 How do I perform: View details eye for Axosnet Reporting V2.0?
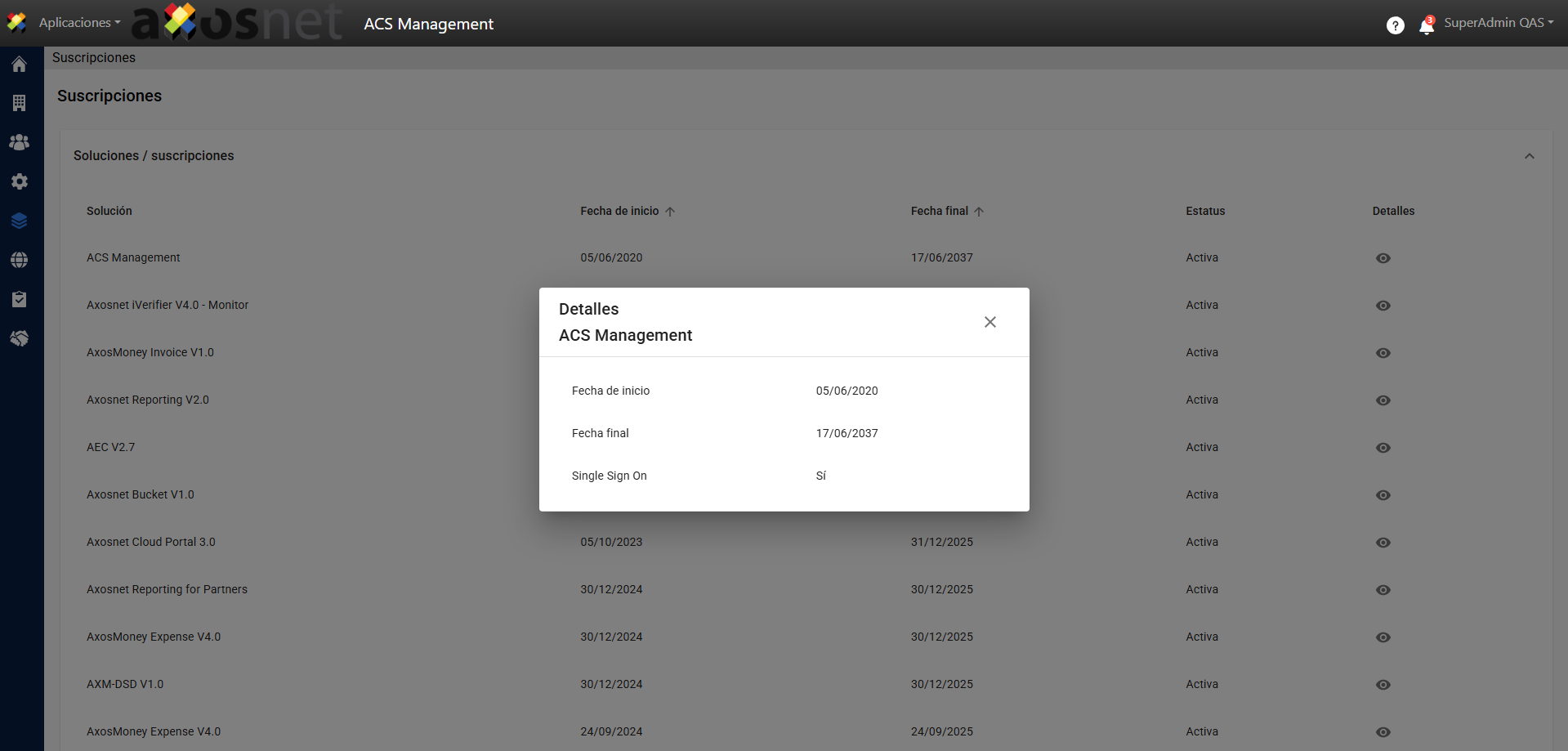click(1383, 400)
